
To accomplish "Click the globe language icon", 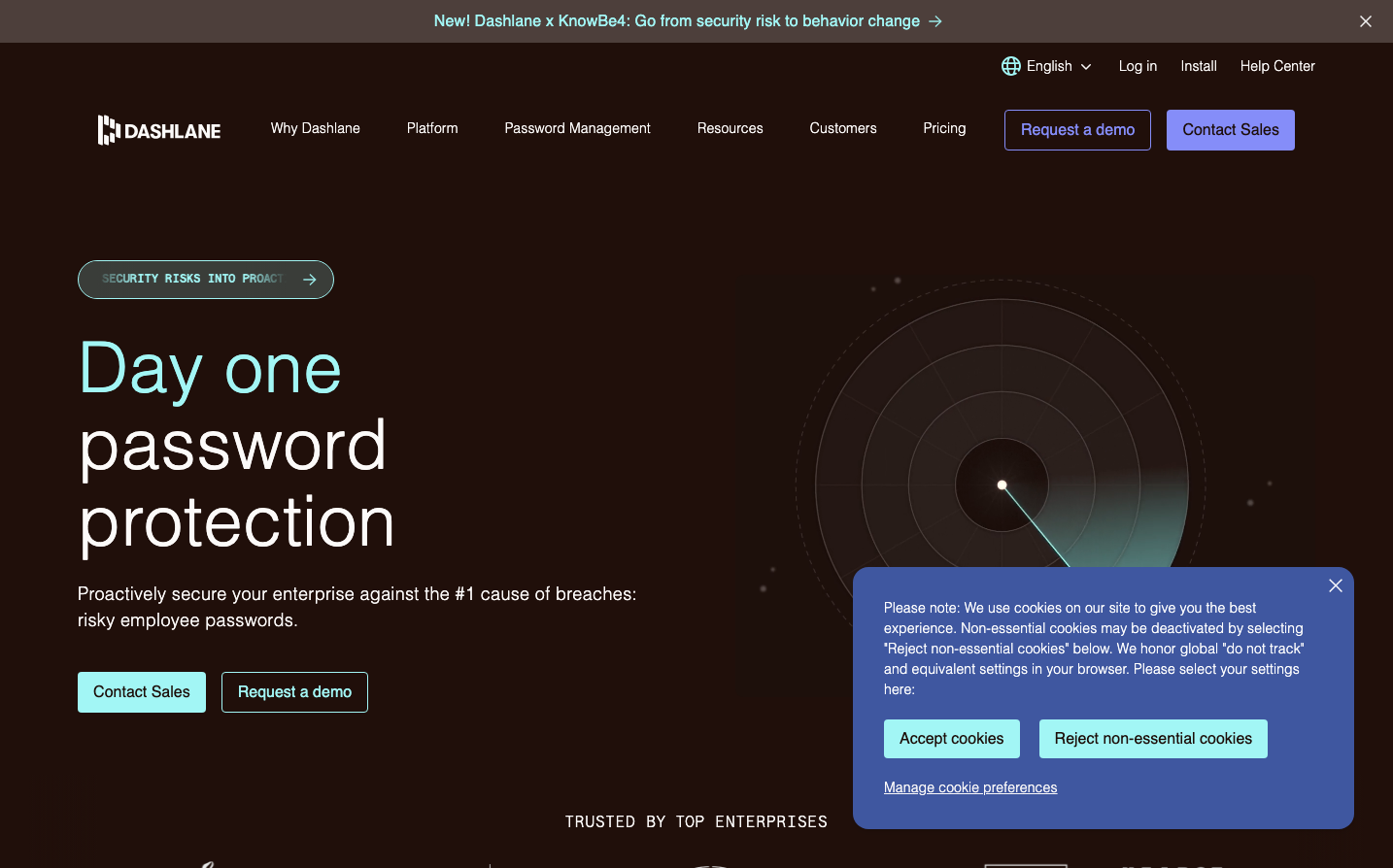I will pos(1011,66).
